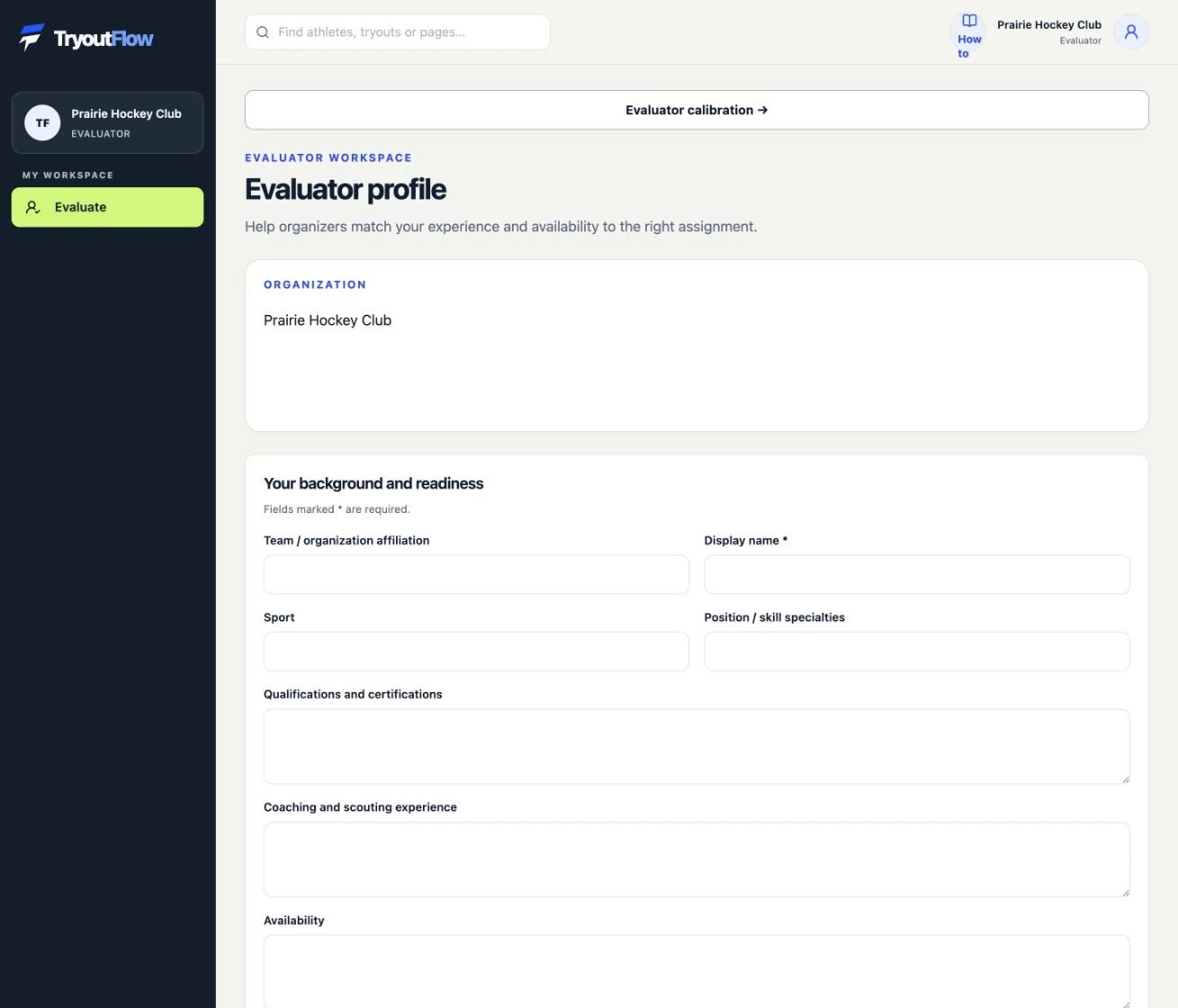Click the Position / skill specialties field

click(917, 652)
